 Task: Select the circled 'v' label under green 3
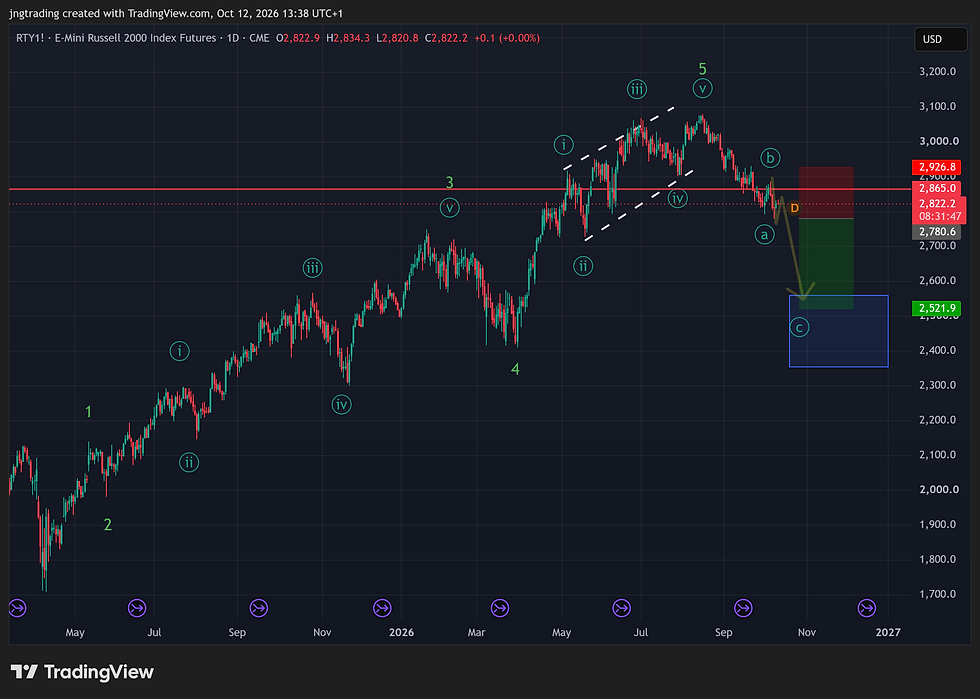click(x=449, y=207)
